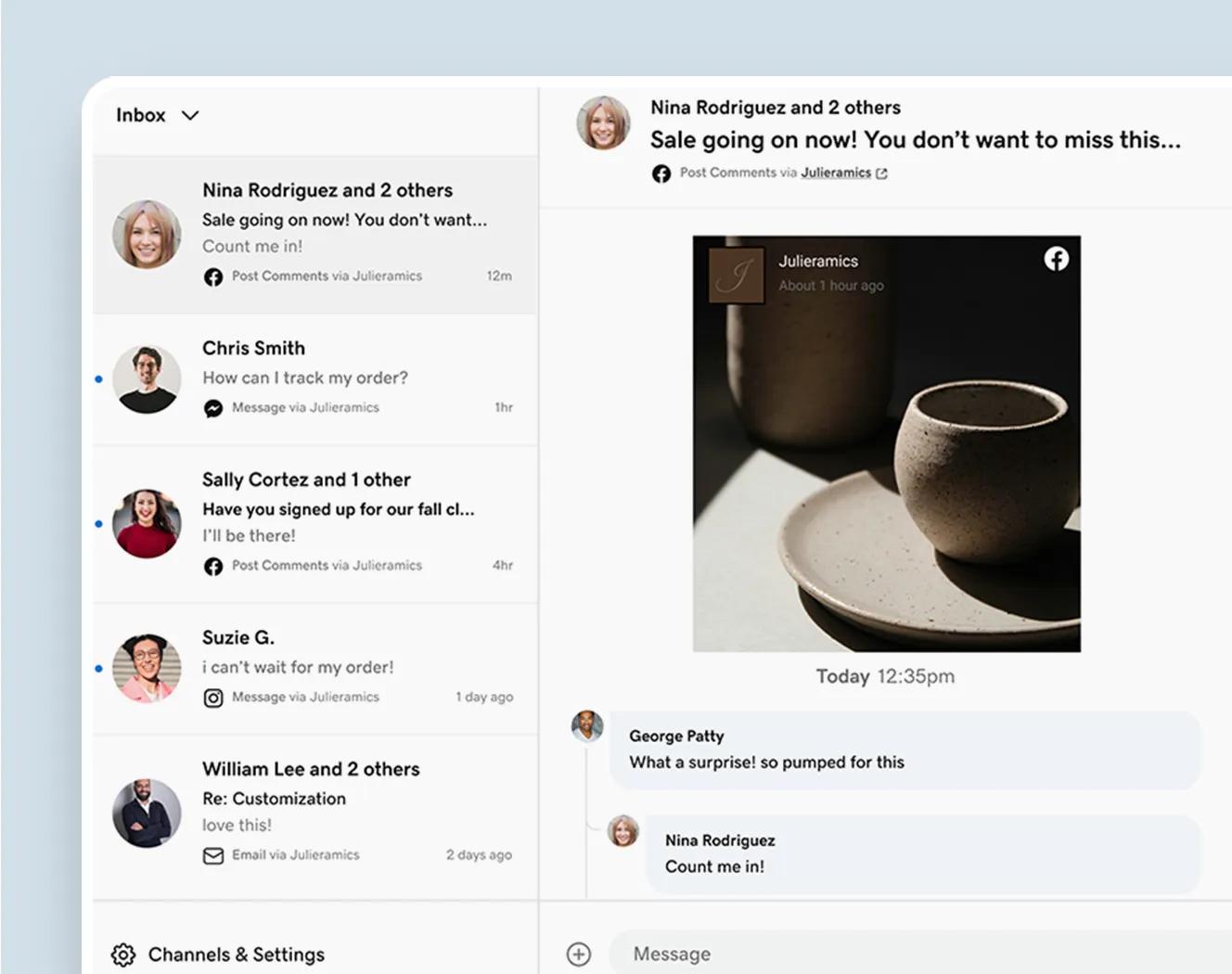
Task: Open the Chris Smith conversation
Action: click(315, 379)
